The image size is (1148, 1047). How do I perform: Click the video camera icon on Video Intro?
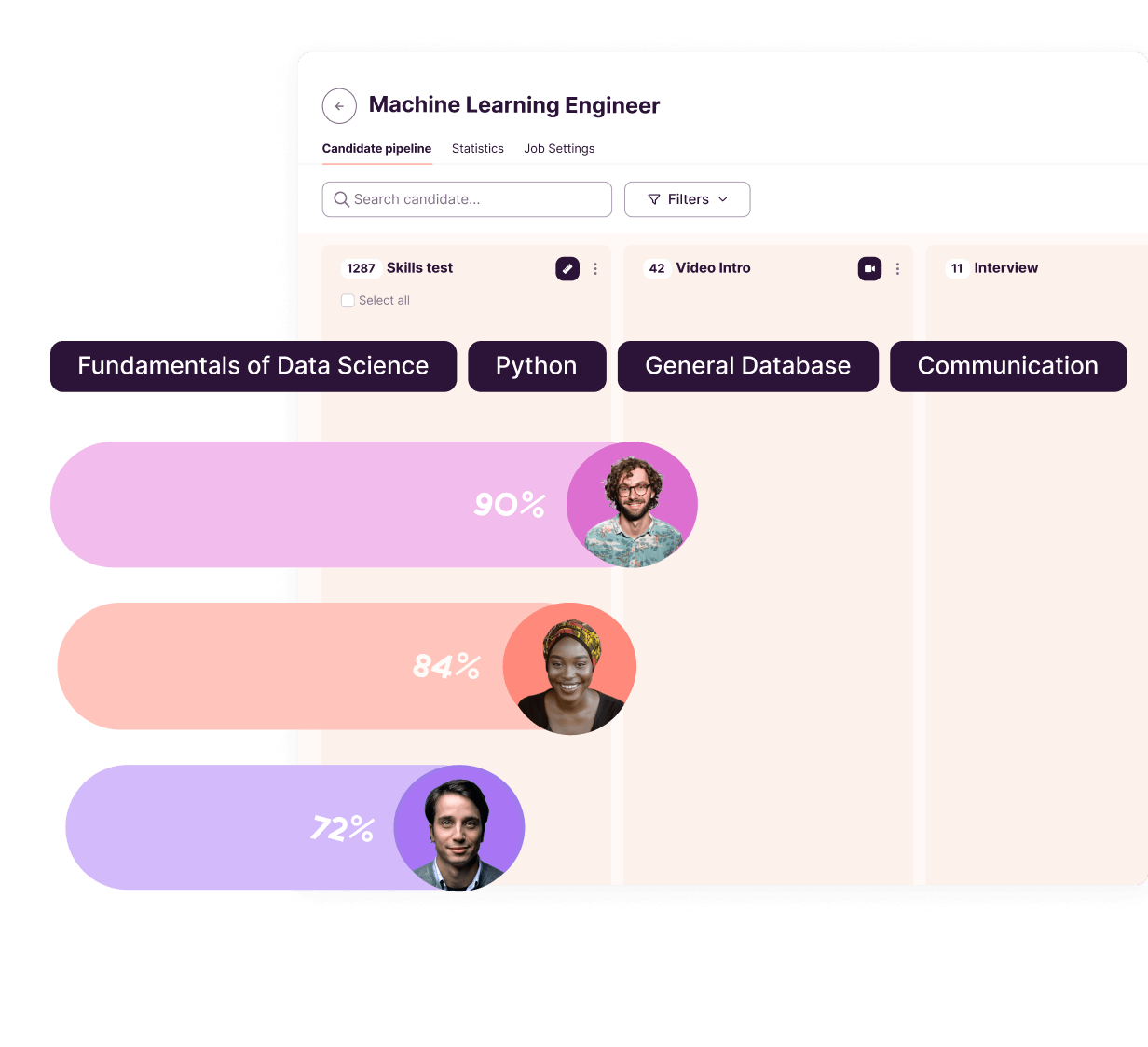(869, 268)
